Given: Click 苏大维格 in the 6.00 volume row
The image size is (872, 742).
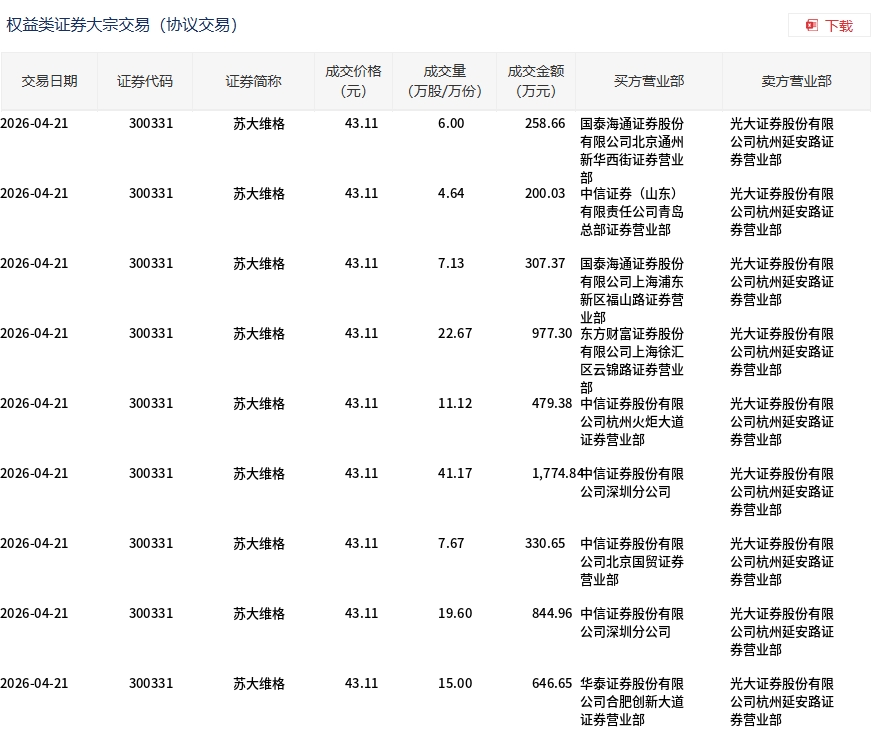Looking at the screenshot, I should [x=259, y=123].
